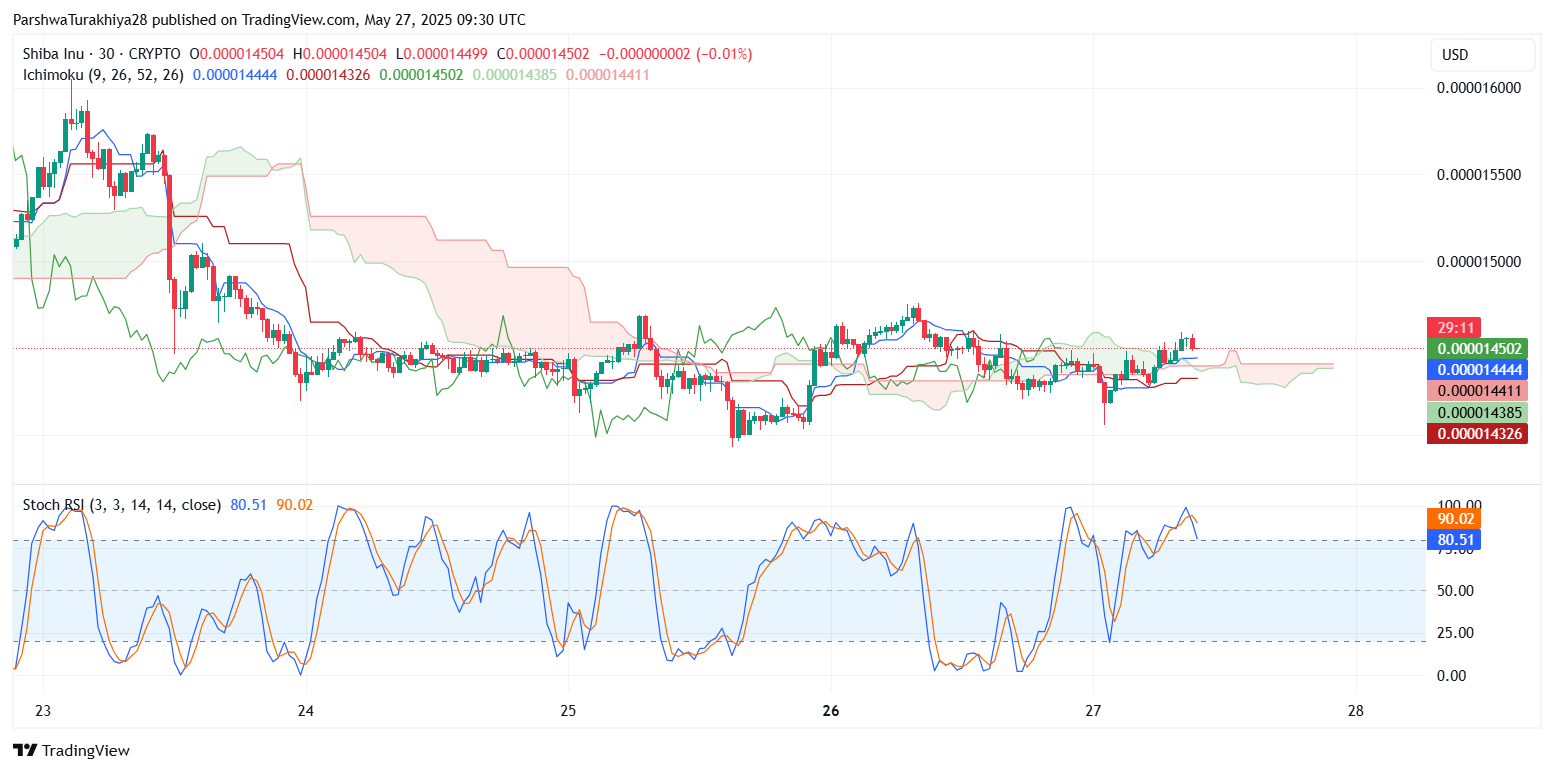
Task: Select light green 0.000014385 axis tag
Action: click(1477, 412)
